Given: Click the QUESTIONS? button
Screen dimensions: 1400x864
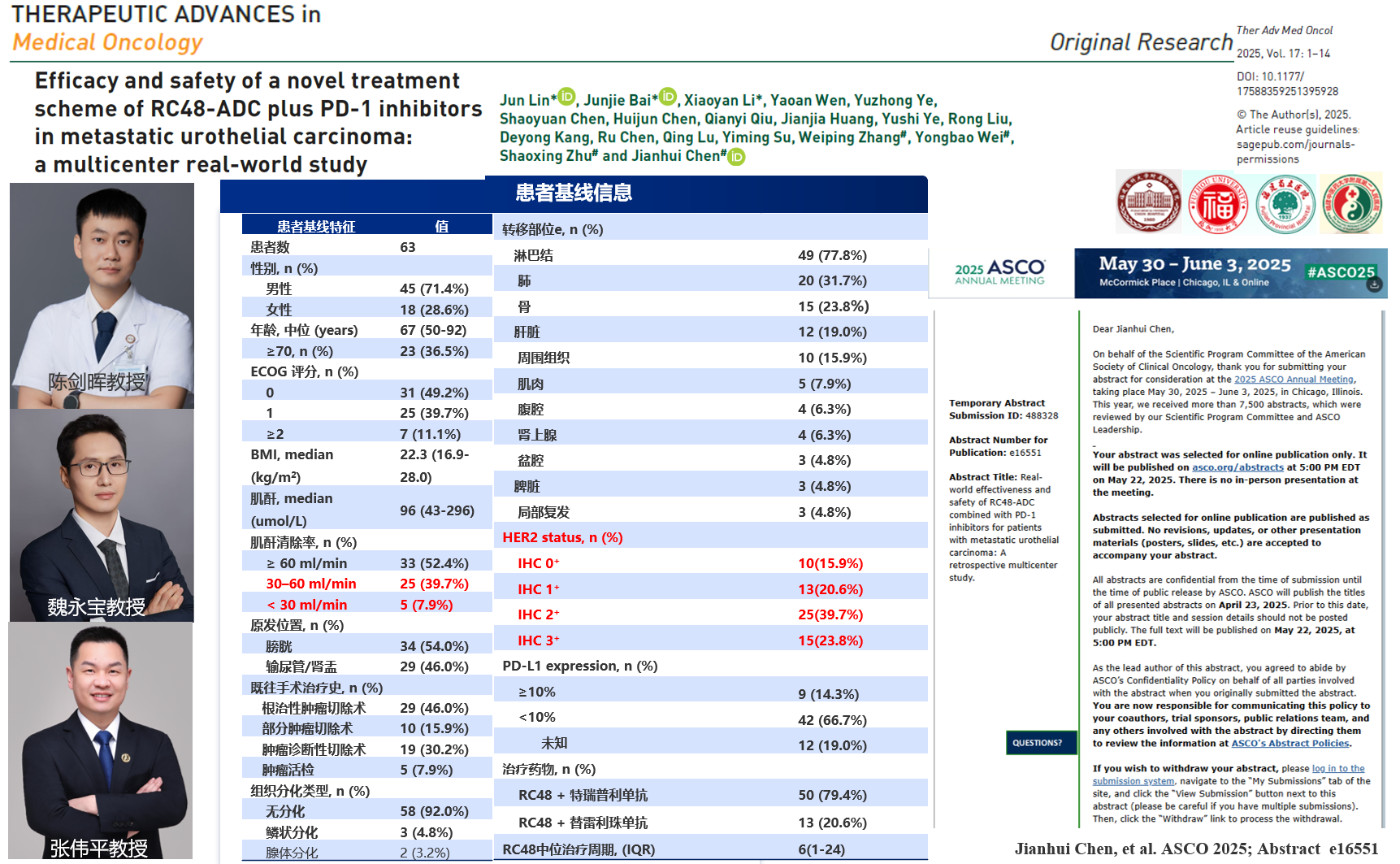Looking at the screenshot, I should click(x=1041, y=743).
